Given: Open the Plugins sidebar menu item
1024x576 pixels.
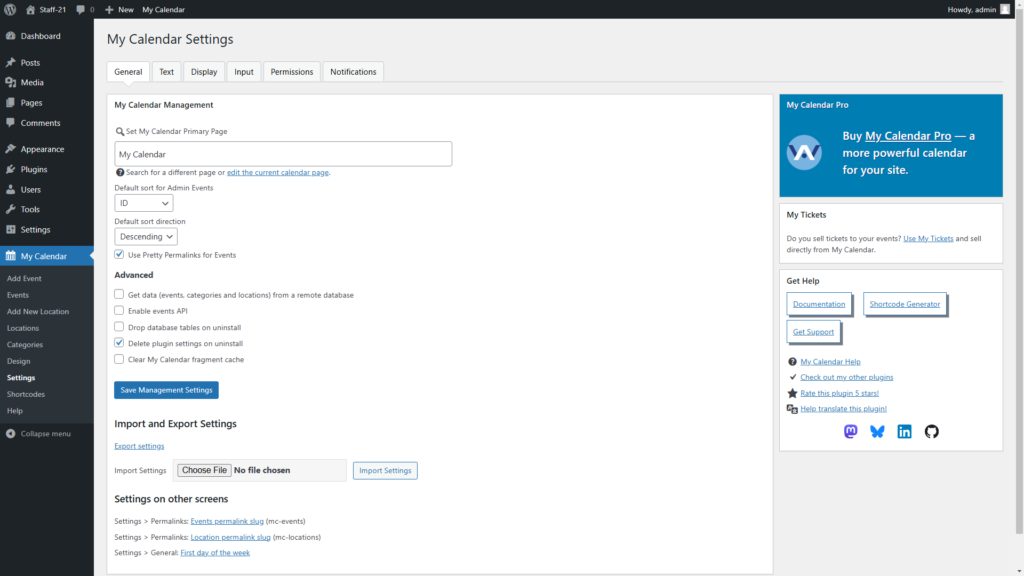Looking at the screenshot, I should point(34,169).
